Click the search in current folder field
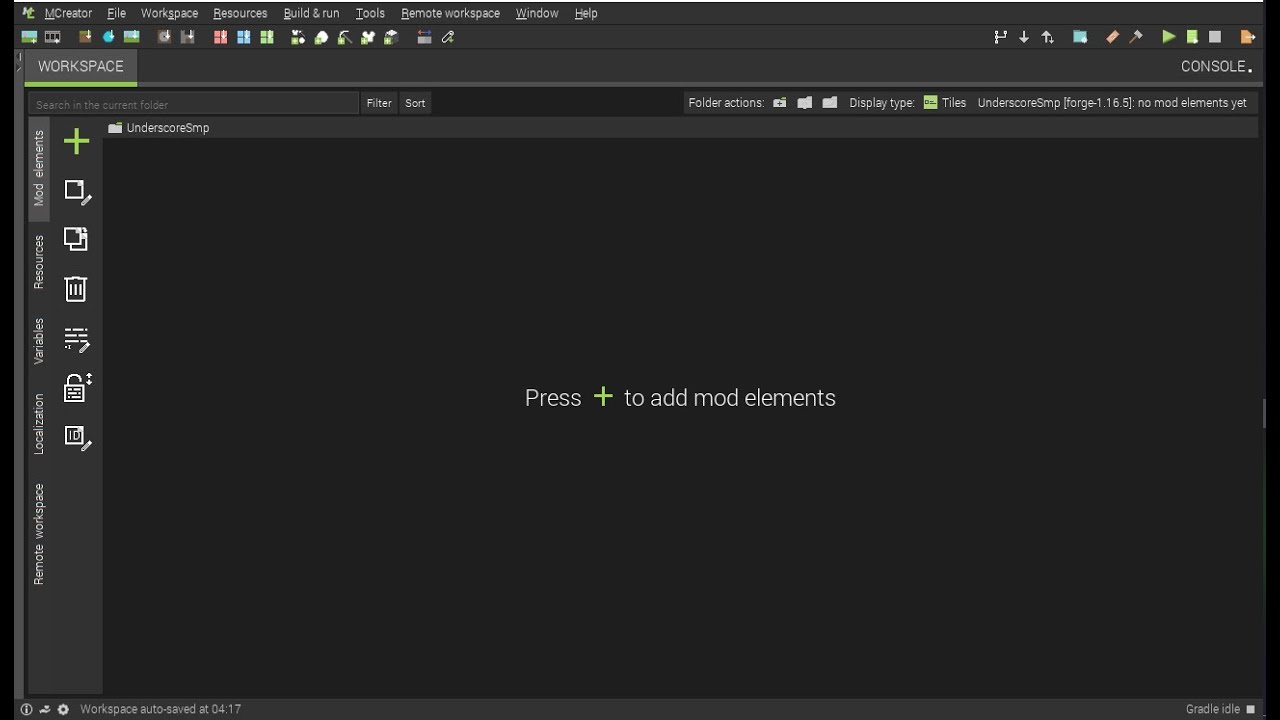The image size is (1280, 720). (x=193, y=104)
